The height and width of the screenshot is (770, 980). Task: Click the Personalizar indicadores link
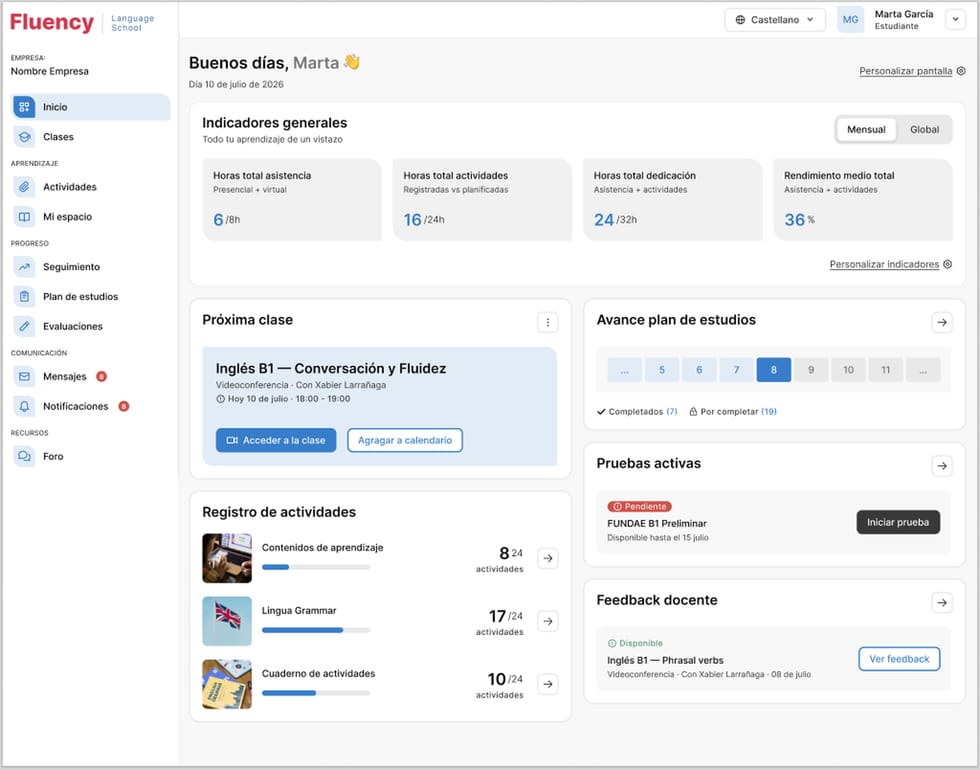(884, 264)
